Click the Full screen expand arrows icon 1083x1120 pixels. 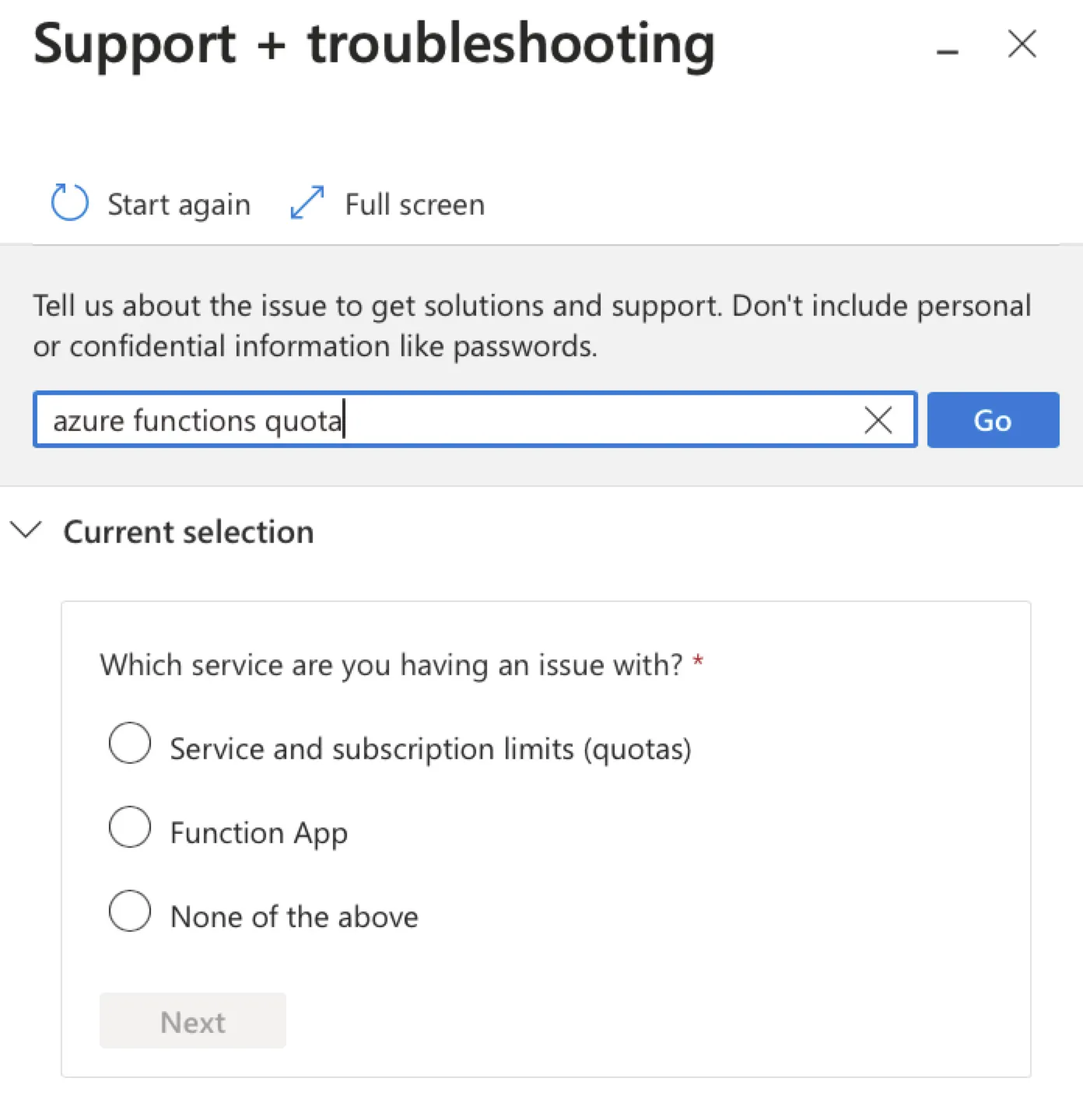(x=307, y=203)
